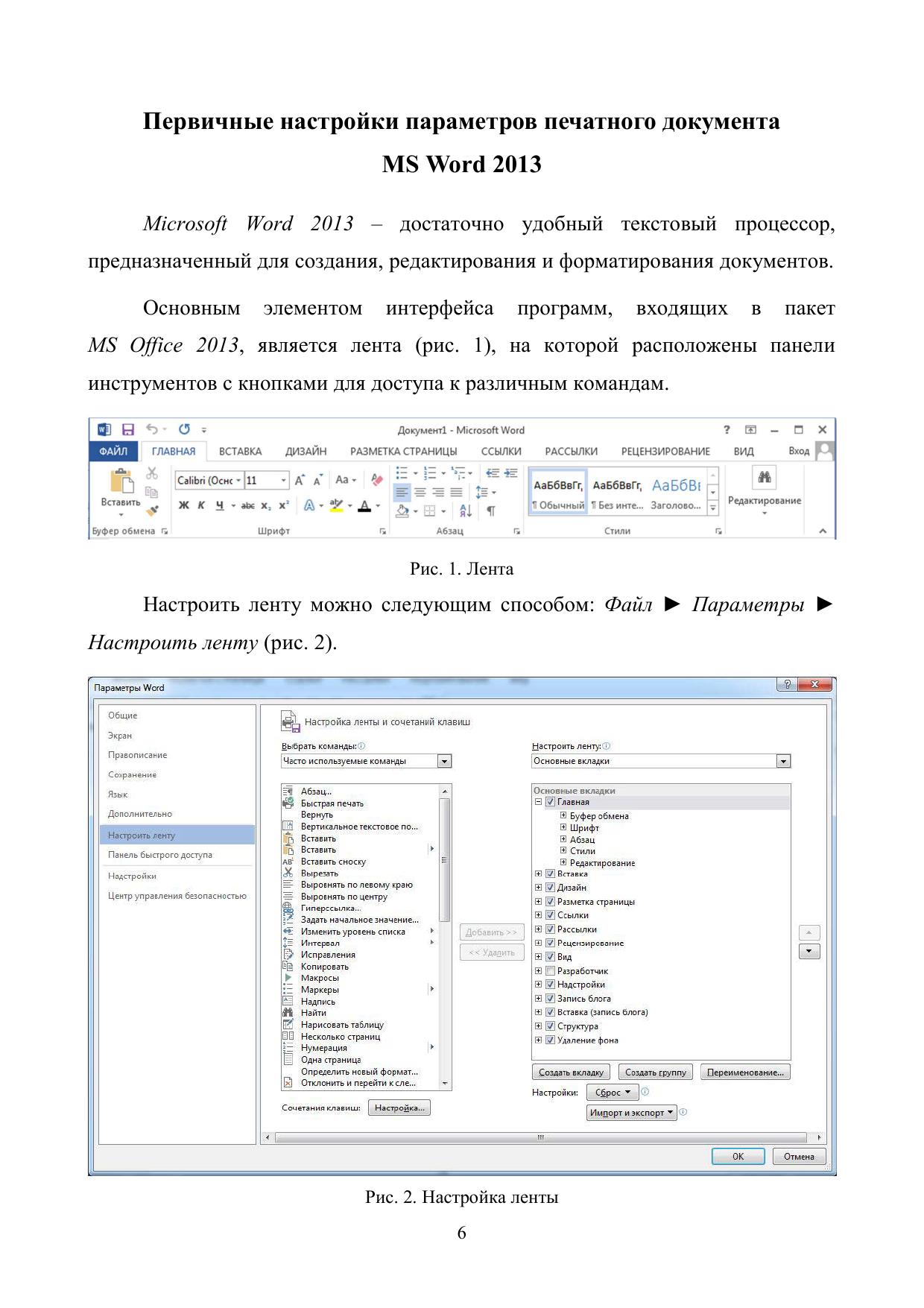Open the Выбрать команды dropdown
Screen dimensions: 924x1308
click(x=444, y=761)
